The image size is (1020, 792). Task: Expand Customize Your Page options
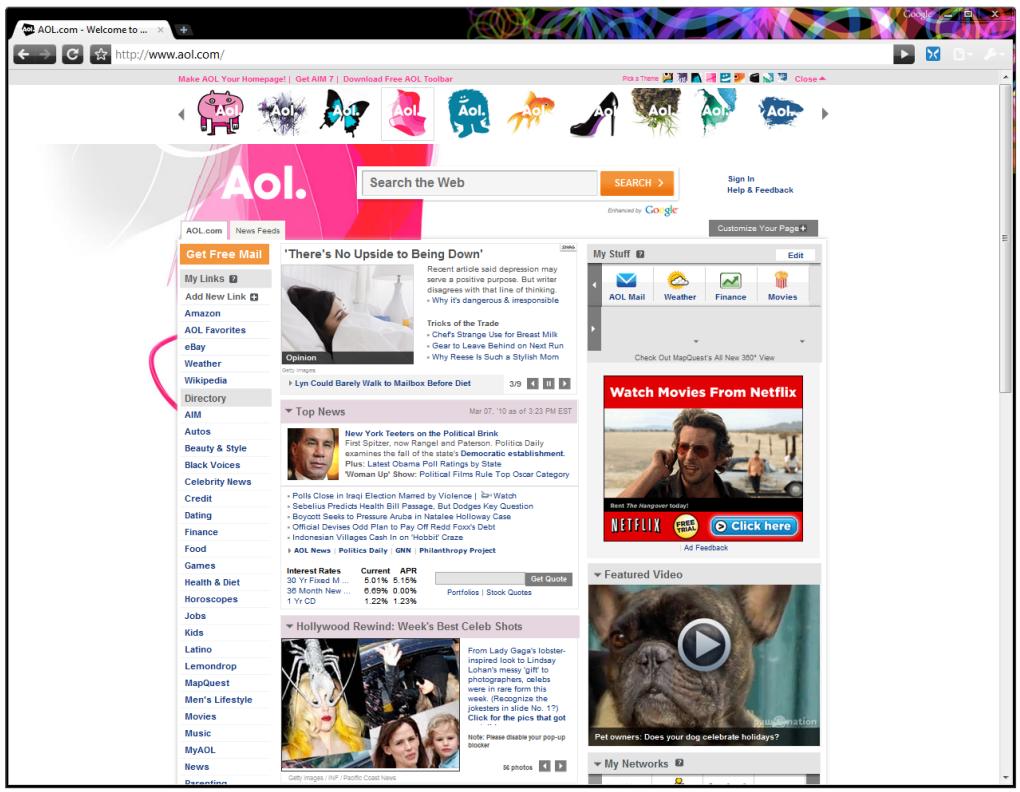pos(762,228)
